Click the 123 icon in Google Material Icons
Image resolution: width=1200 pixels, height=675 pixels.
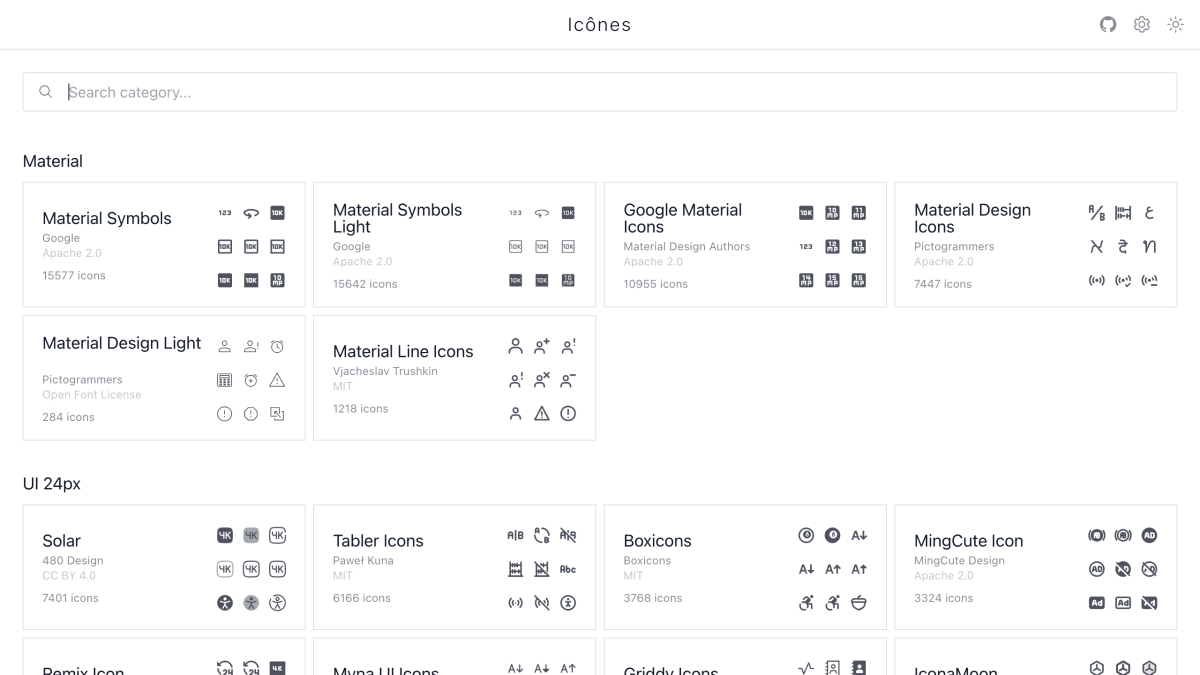coord(806,246)
